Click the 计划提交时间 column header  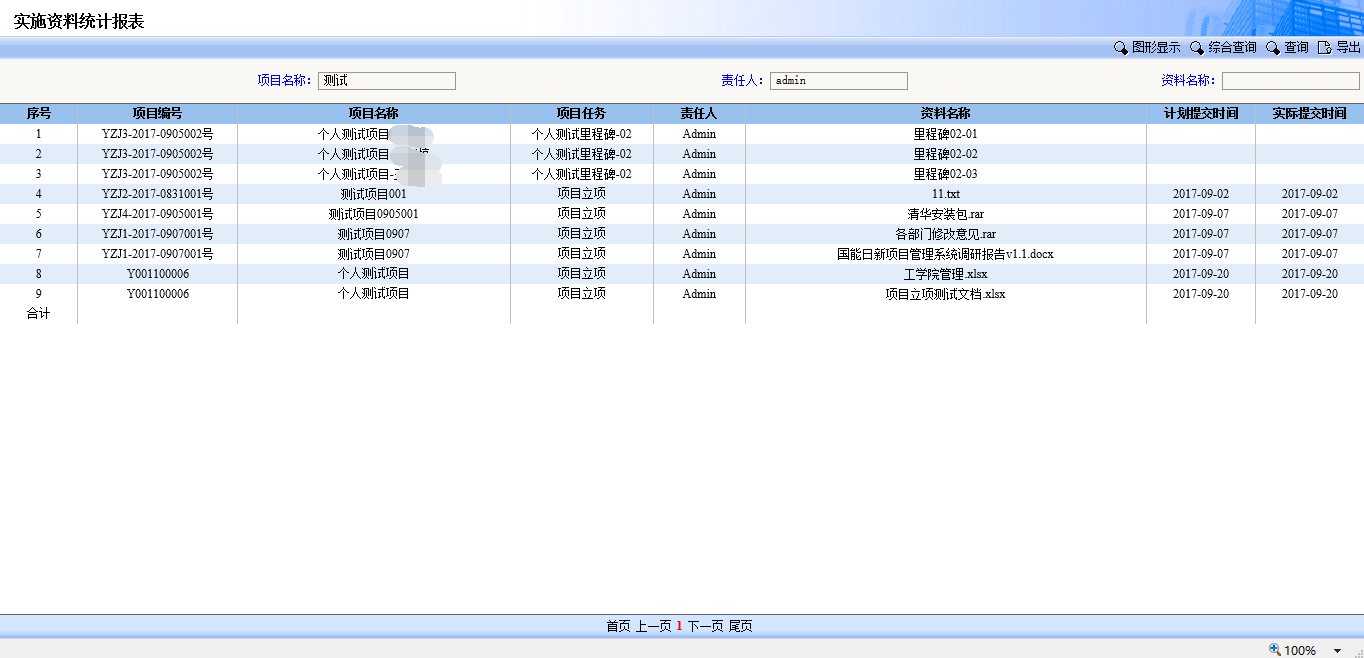click(x=1200, y=114)
